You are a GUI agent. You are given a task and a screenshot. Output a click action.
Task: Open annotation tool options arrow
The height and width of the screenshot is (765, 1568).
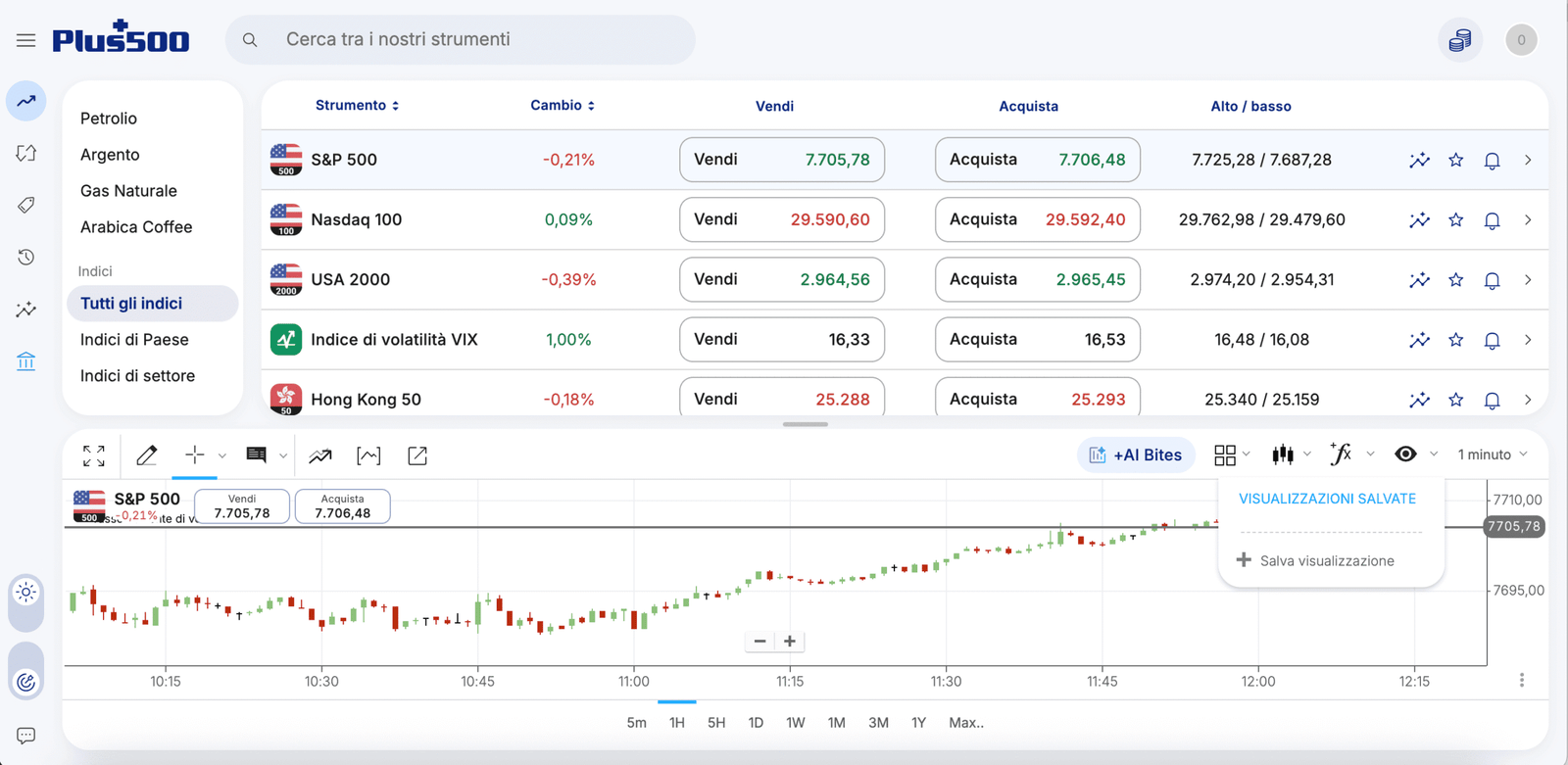click(x=283, y=455)
